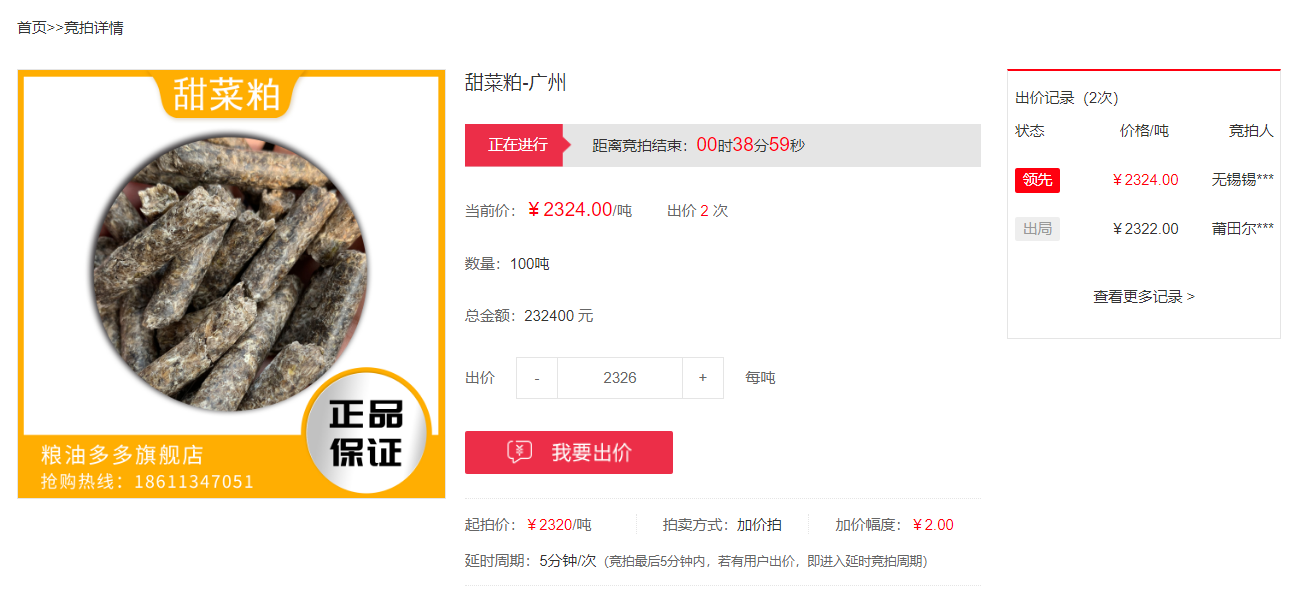Click bidder 无锡锡*** in bid records
The height and width of the screenshot is (600, 1308).
(1243, 180)
